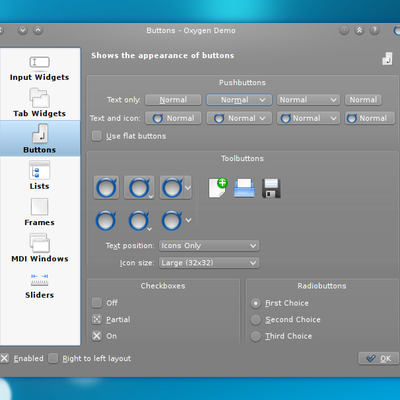The image size is (400, 400).
Task: Expand the Text position Icons Only dropdown
Action: (x=209, y=246)
